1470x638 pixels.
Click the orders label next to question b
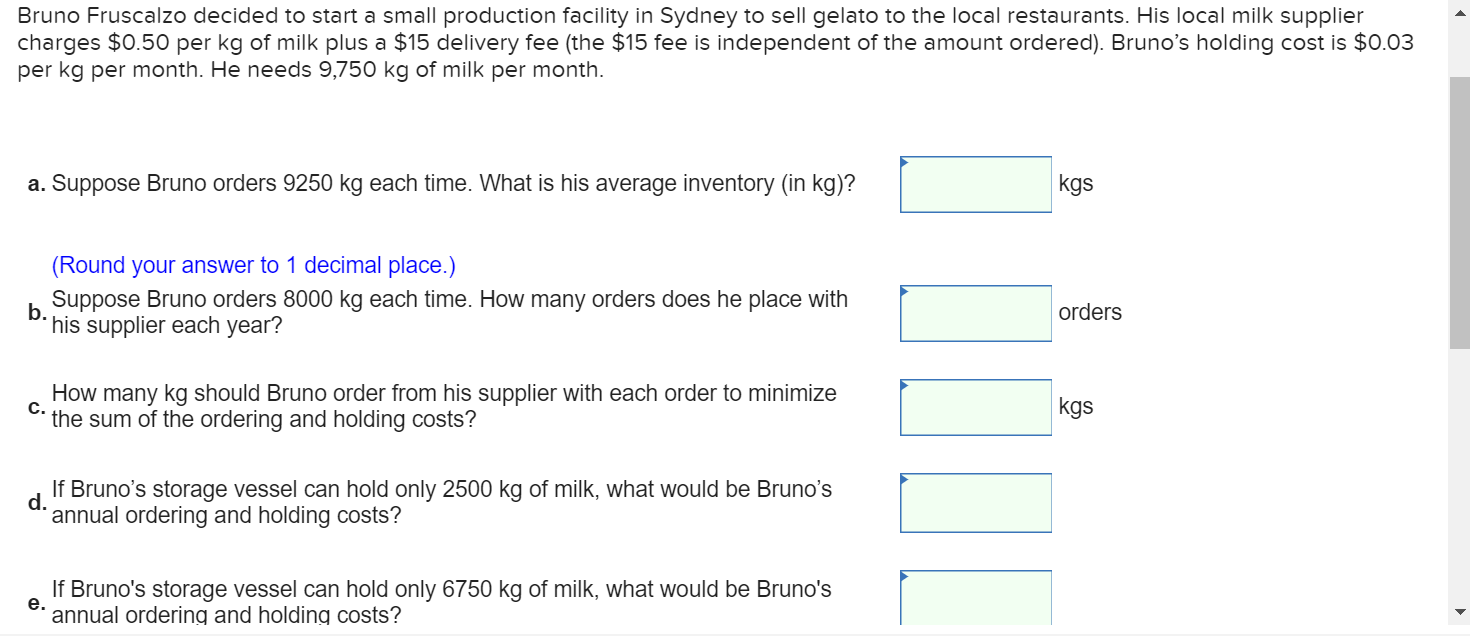(1090, 313)
